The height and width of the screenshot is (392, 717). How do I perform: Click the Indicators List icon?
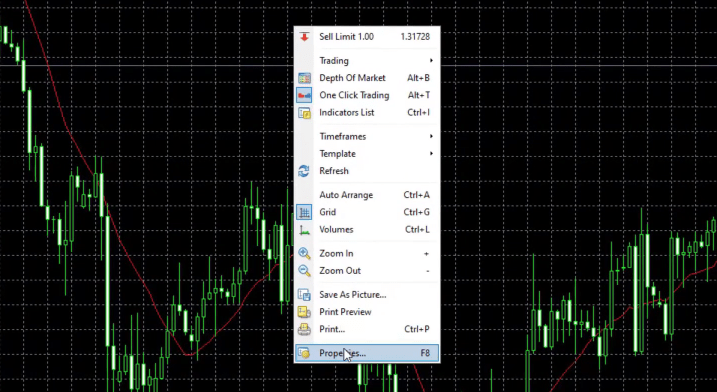[x=304, y=113]
